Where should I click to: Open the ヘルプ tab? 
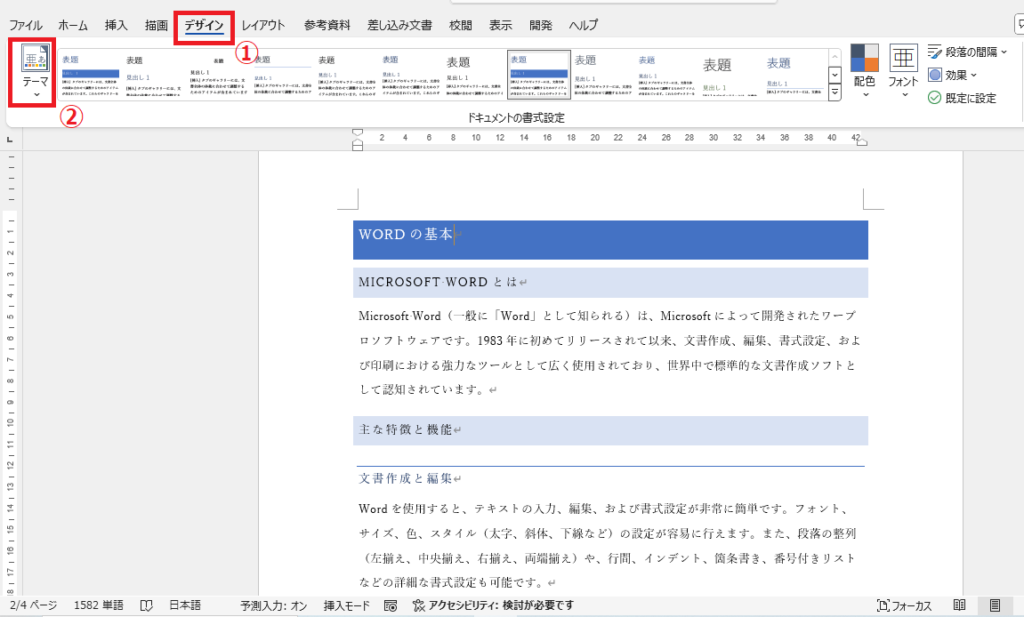click(x=583, y=25)
